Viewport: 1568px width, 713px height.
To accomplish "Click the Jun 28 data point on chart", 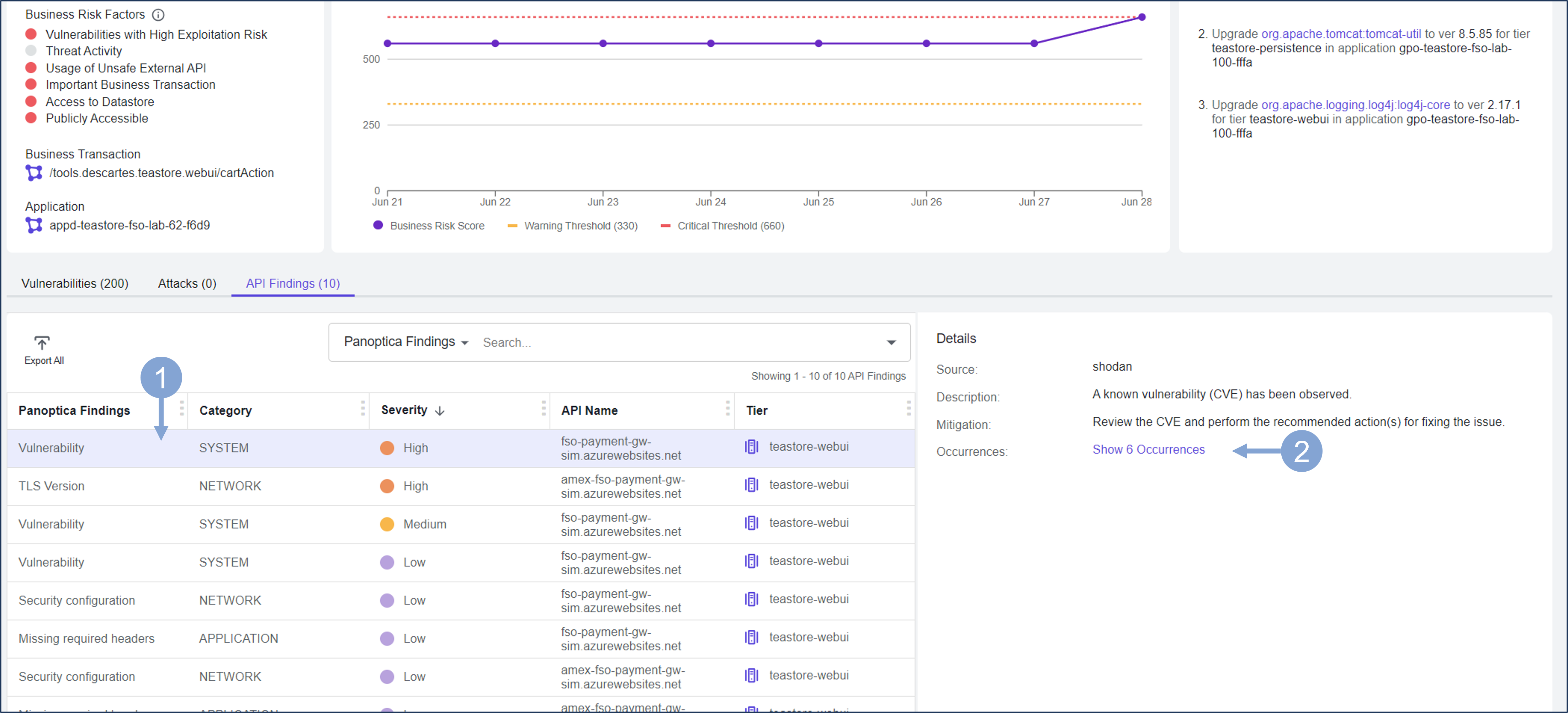I will tap(1142, 17).
